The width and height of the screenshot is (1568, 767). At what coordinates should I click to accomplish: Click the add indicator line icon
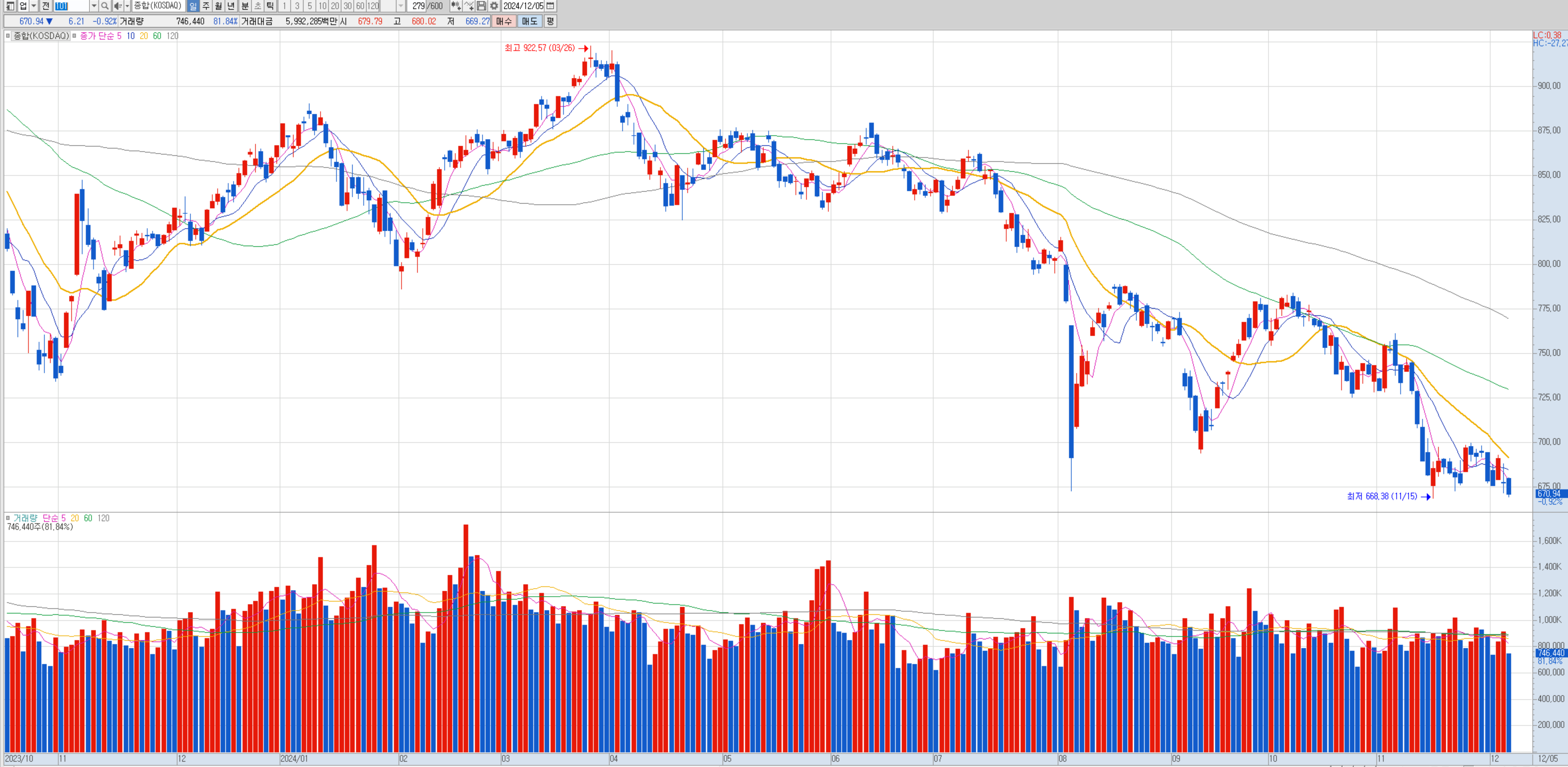point(469,6)
